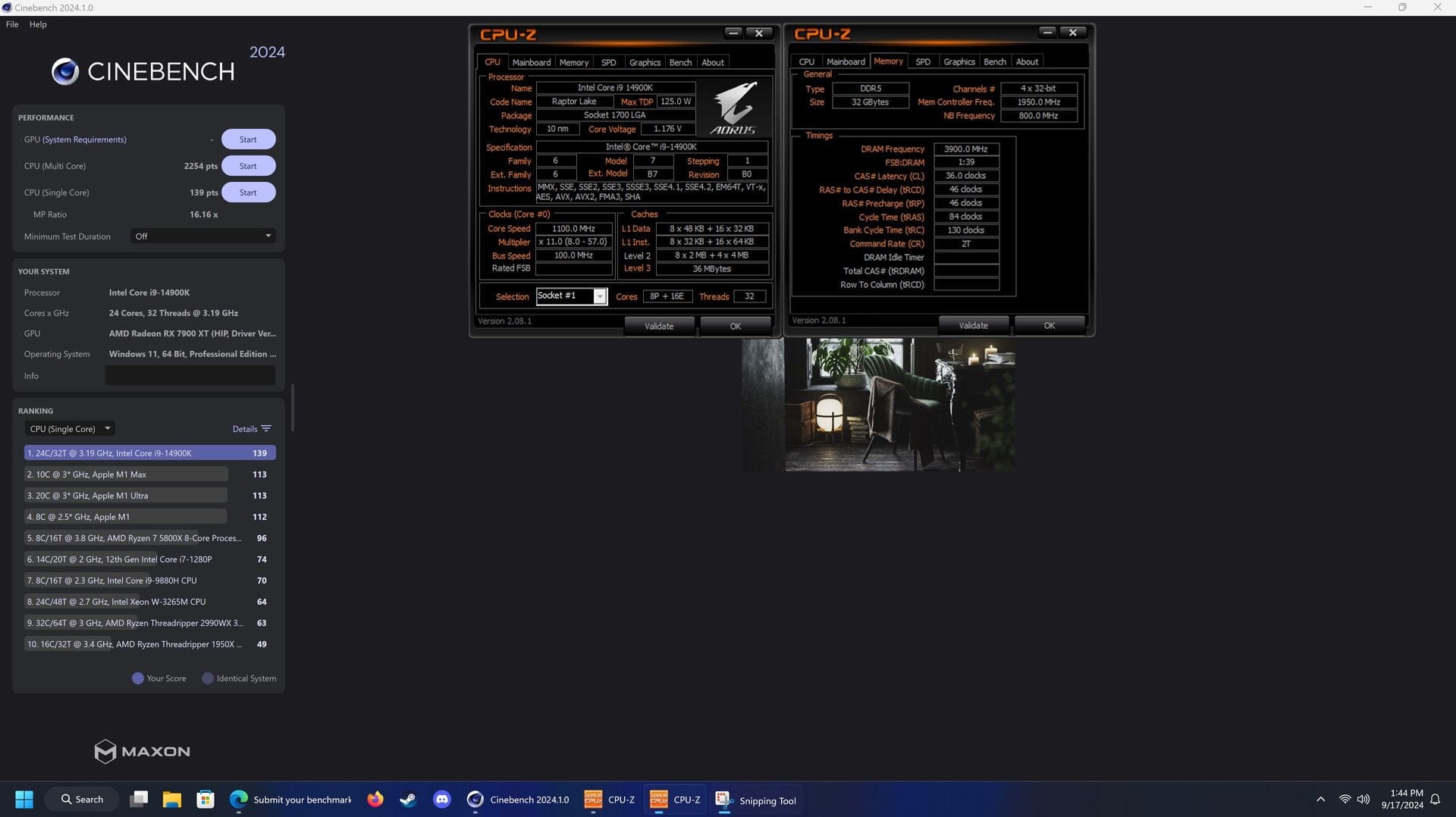Open notifications bell in system tray
The height and width of the screenshot is (817, 1456).
coord(1435,800)
